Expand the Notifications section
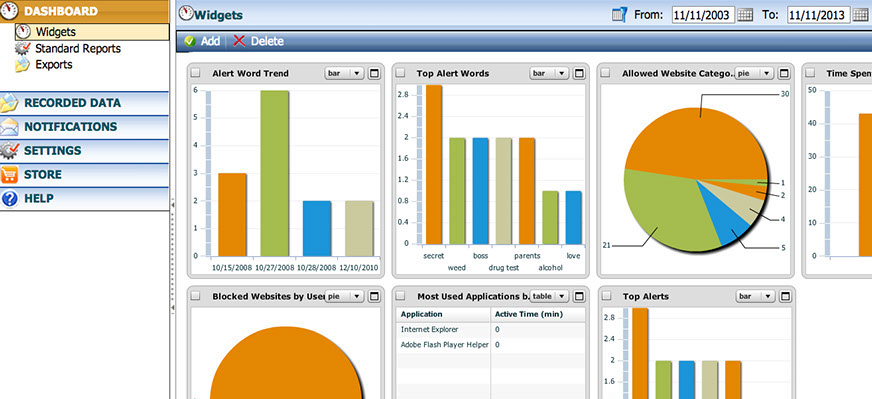The height and width of the screenshot is (399, 872). pos(85,127)
